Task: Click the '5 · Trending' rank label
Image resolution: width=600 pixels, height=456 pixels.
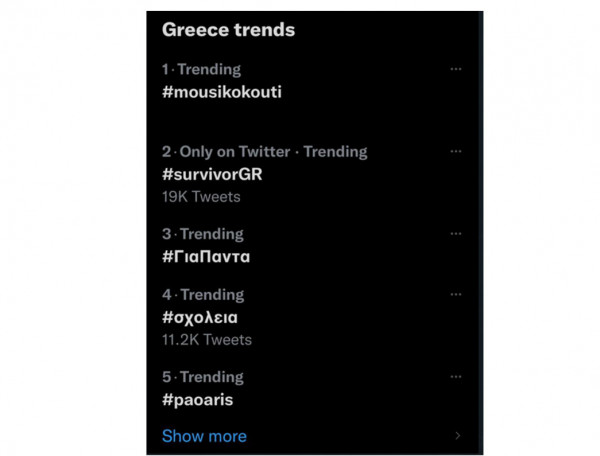Action: click(203, 377)
